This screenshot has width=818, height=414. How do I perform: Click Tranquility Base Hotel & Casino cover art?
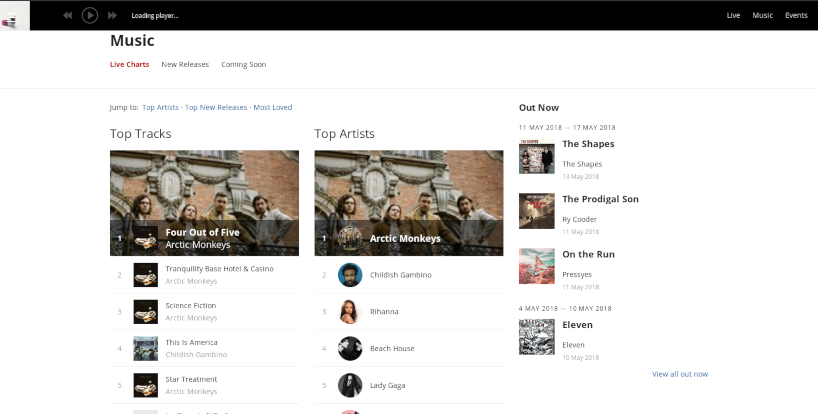click(146, 275)
